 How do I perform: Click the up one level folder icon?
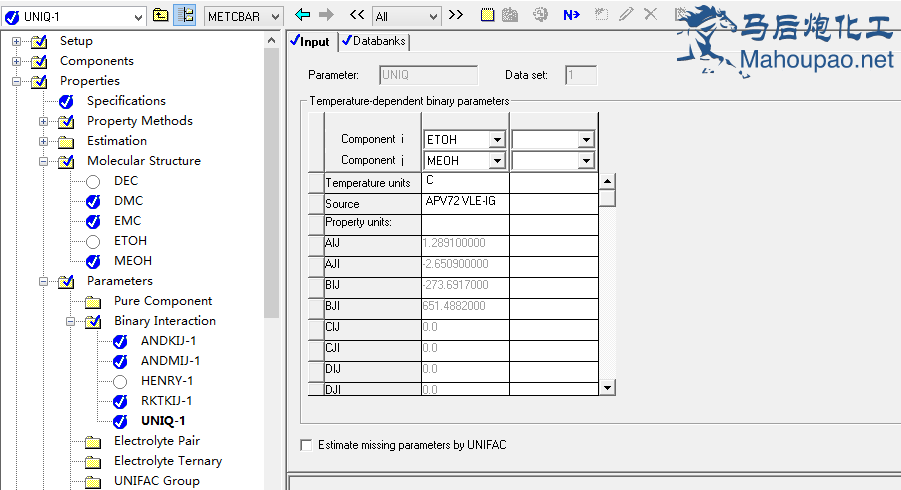pyautogui.click(x=160, y=15)
